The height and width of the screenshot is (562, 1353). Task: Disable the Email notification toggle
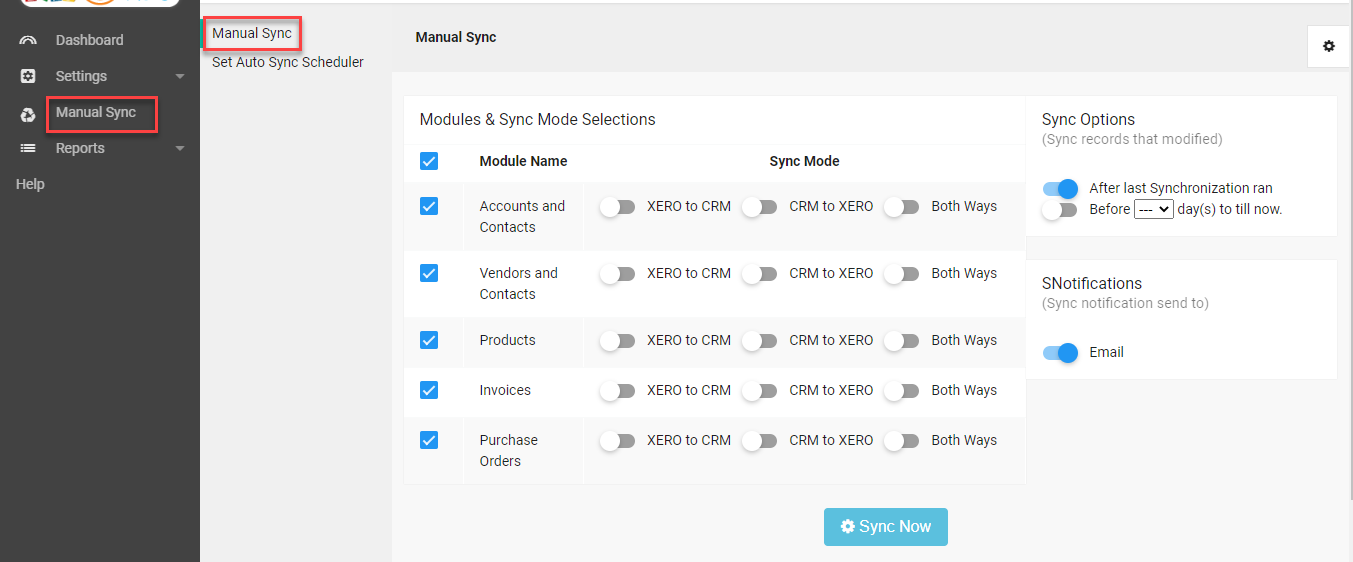[1060, 353]
